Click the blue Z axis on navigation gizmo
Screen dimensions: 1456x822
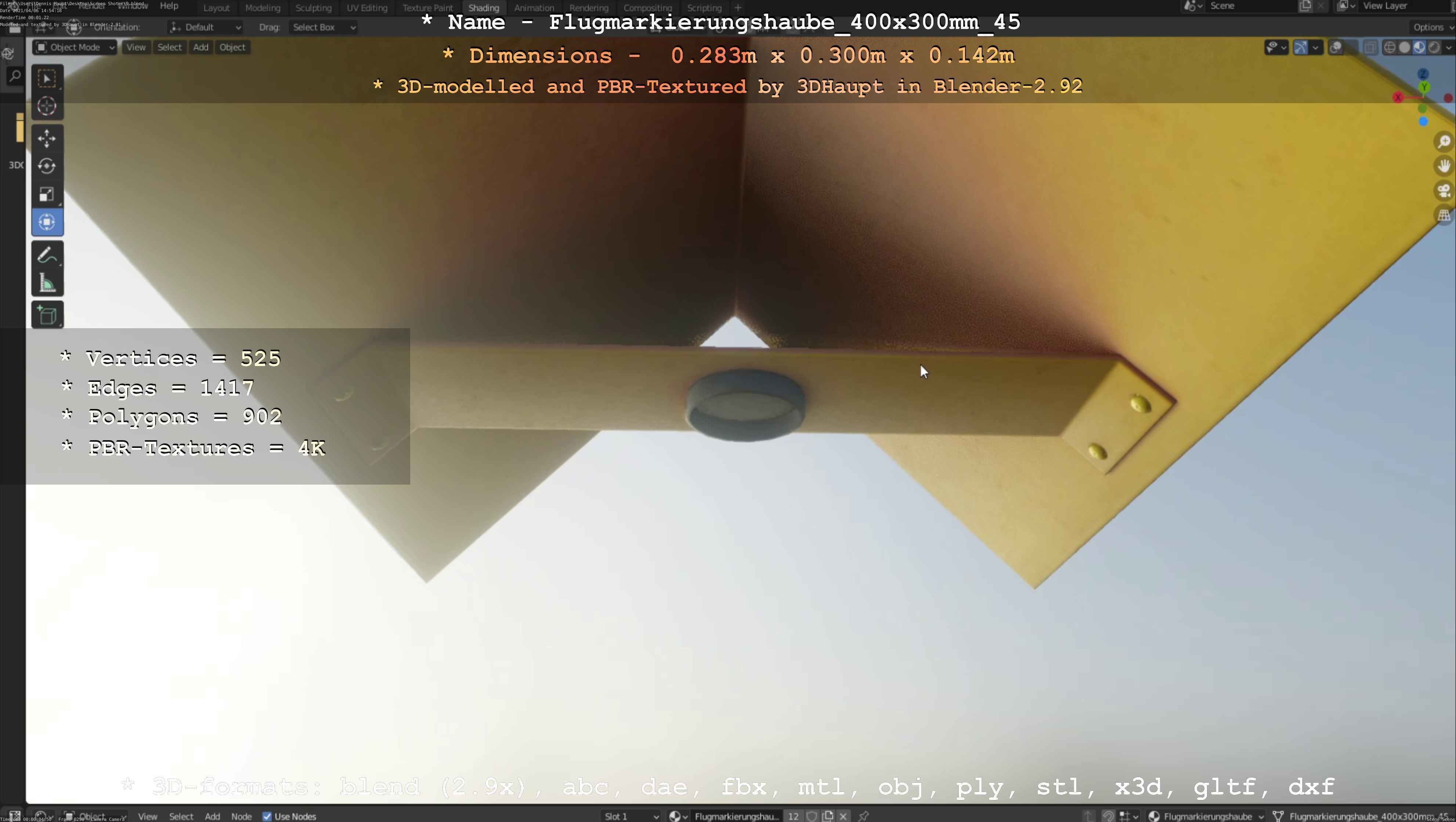1423,74
